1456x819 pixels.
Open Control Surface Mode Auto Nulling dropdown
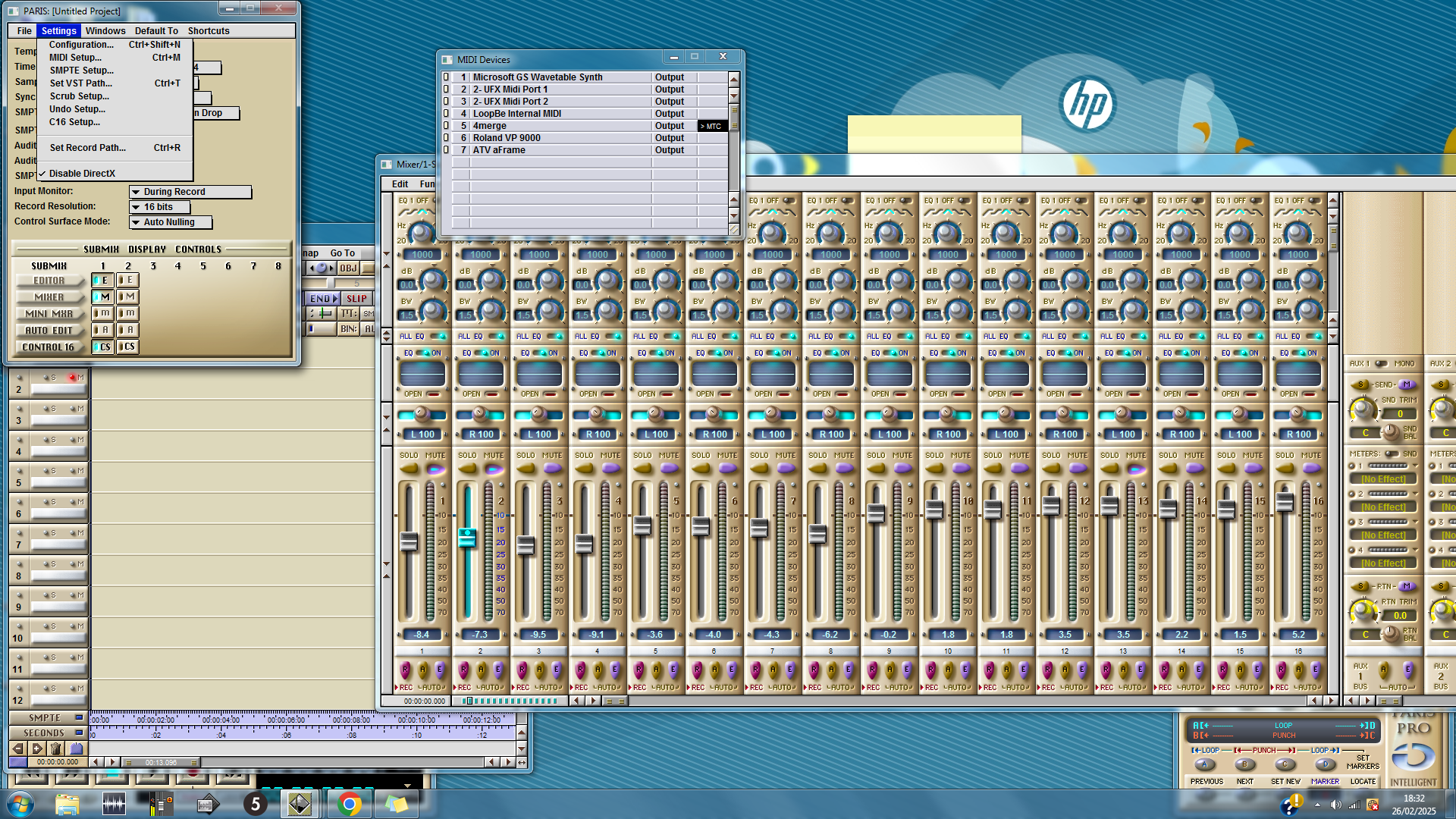point(171,222)
